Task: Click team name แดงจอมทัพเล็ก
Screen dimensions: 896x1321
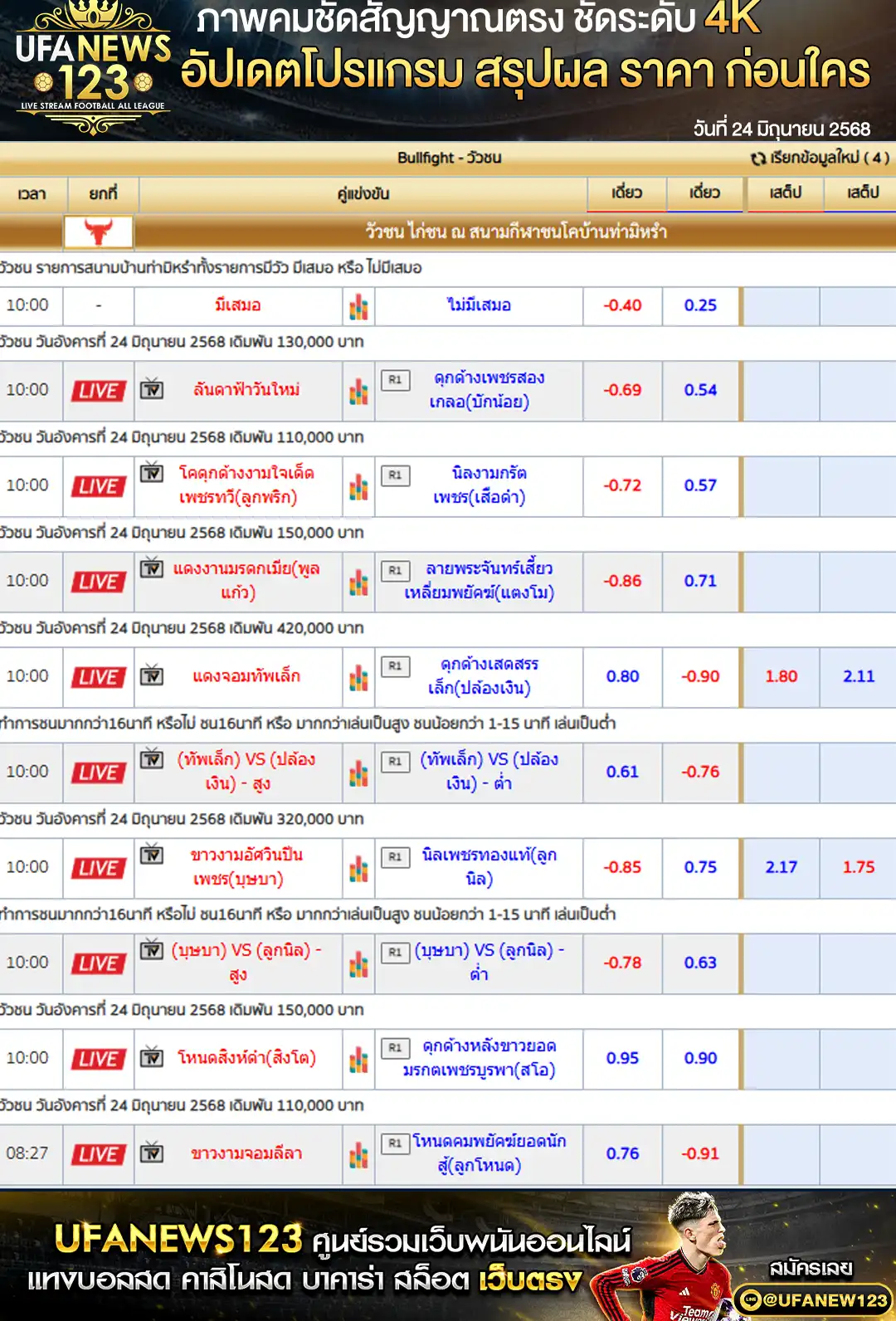Action: (x=246, y=676)
